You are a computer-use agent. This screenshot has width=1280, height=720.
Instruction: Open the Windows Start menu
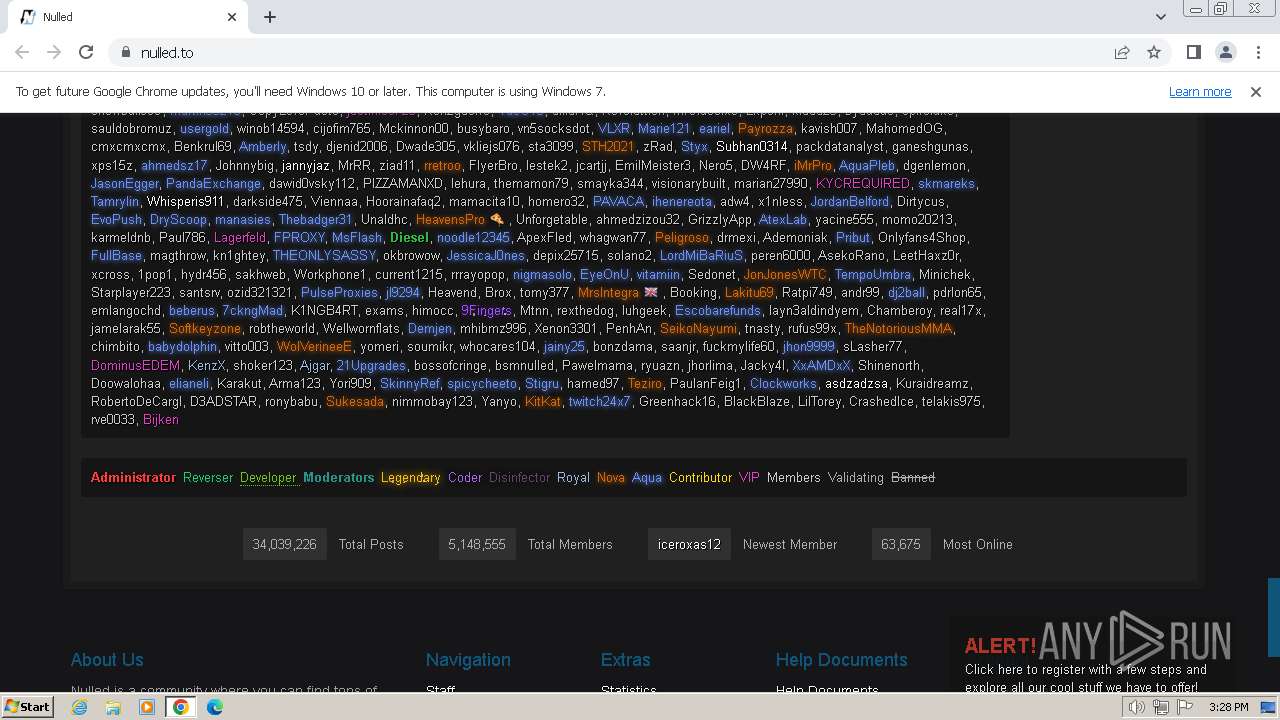pyautogui.click(x=27, y=706)
